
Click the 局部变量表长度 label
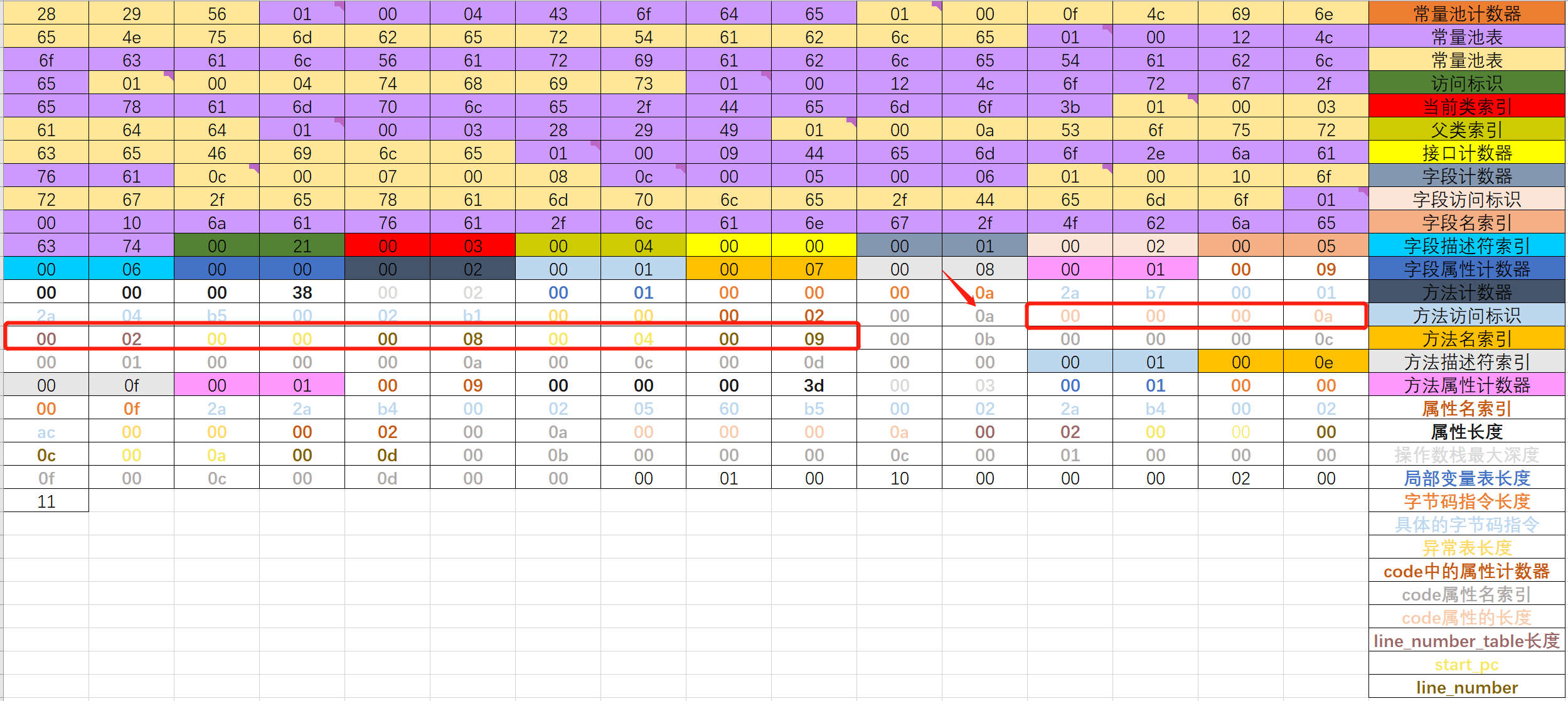click(1466, 478)
